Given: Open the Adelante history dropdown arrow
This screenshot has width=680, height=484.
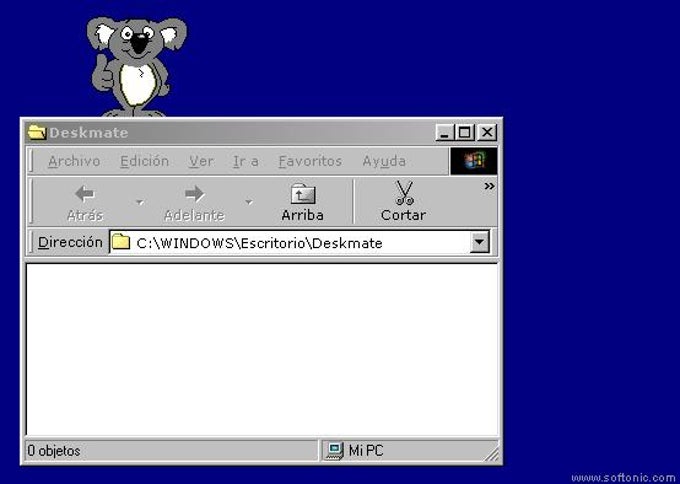Looking at the screenshot, I should (248, 202).
